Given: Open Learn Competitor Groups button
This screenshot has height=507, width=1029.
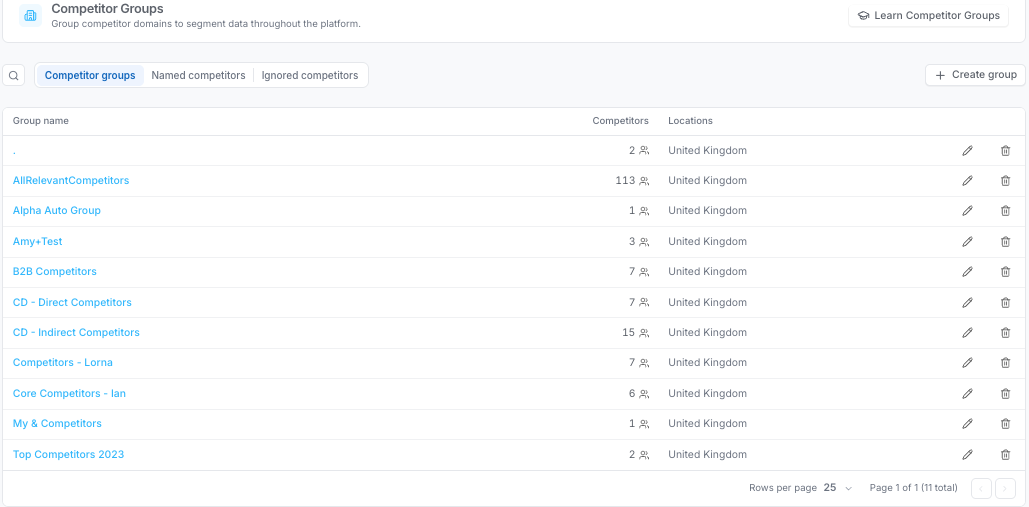Looking at the screenshot, I should point(928,16).
